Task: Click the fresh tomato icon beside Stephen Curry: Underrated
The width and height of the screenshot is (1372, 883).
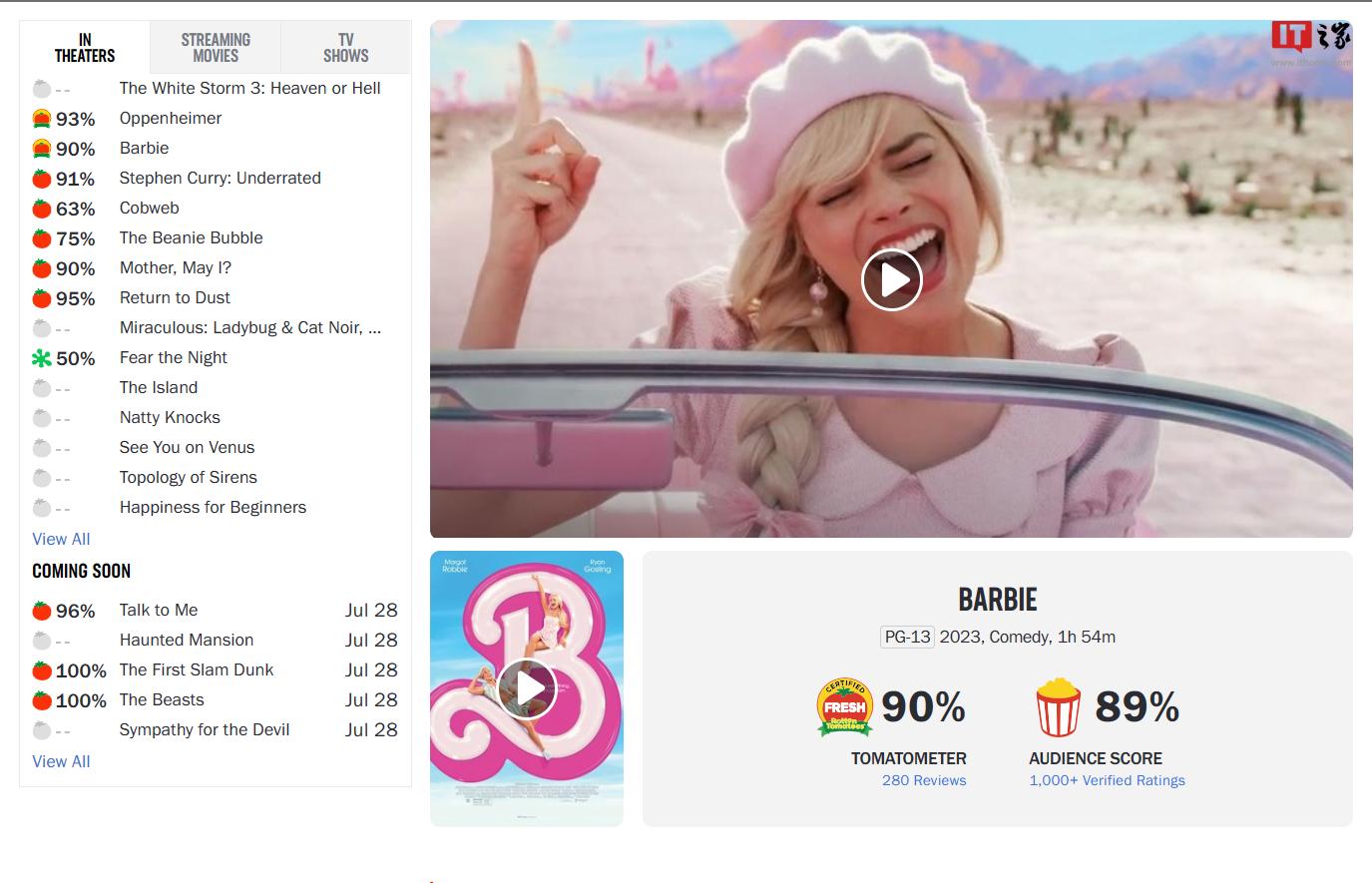Action: click(40, 179)
